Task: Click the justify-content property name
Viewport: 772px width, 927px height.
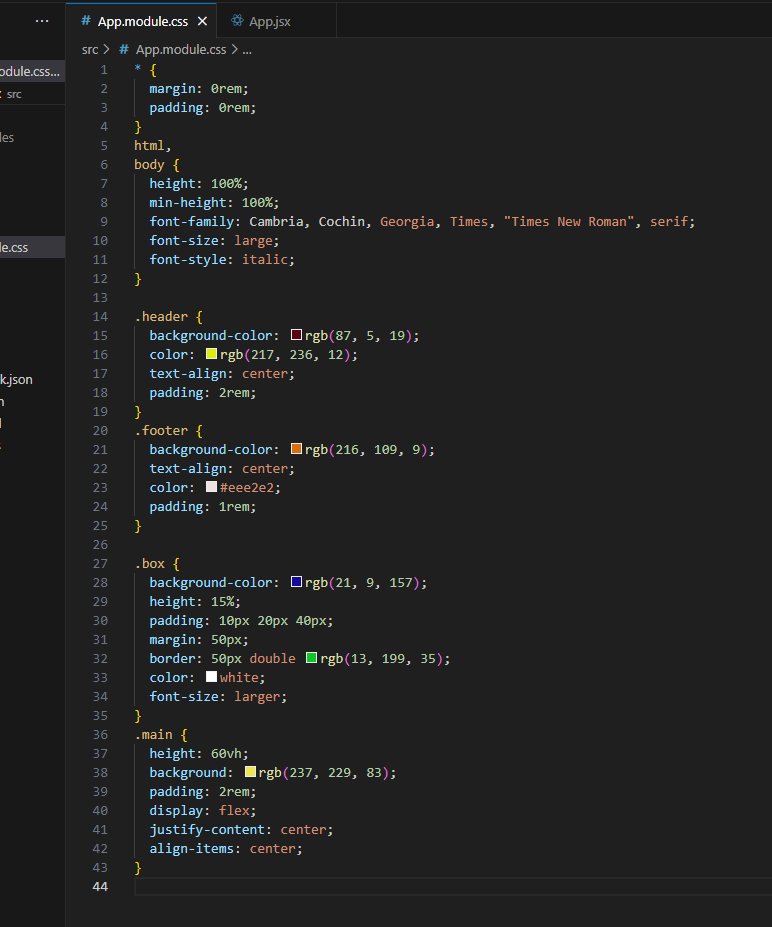Action: click(x=207, y=830)
